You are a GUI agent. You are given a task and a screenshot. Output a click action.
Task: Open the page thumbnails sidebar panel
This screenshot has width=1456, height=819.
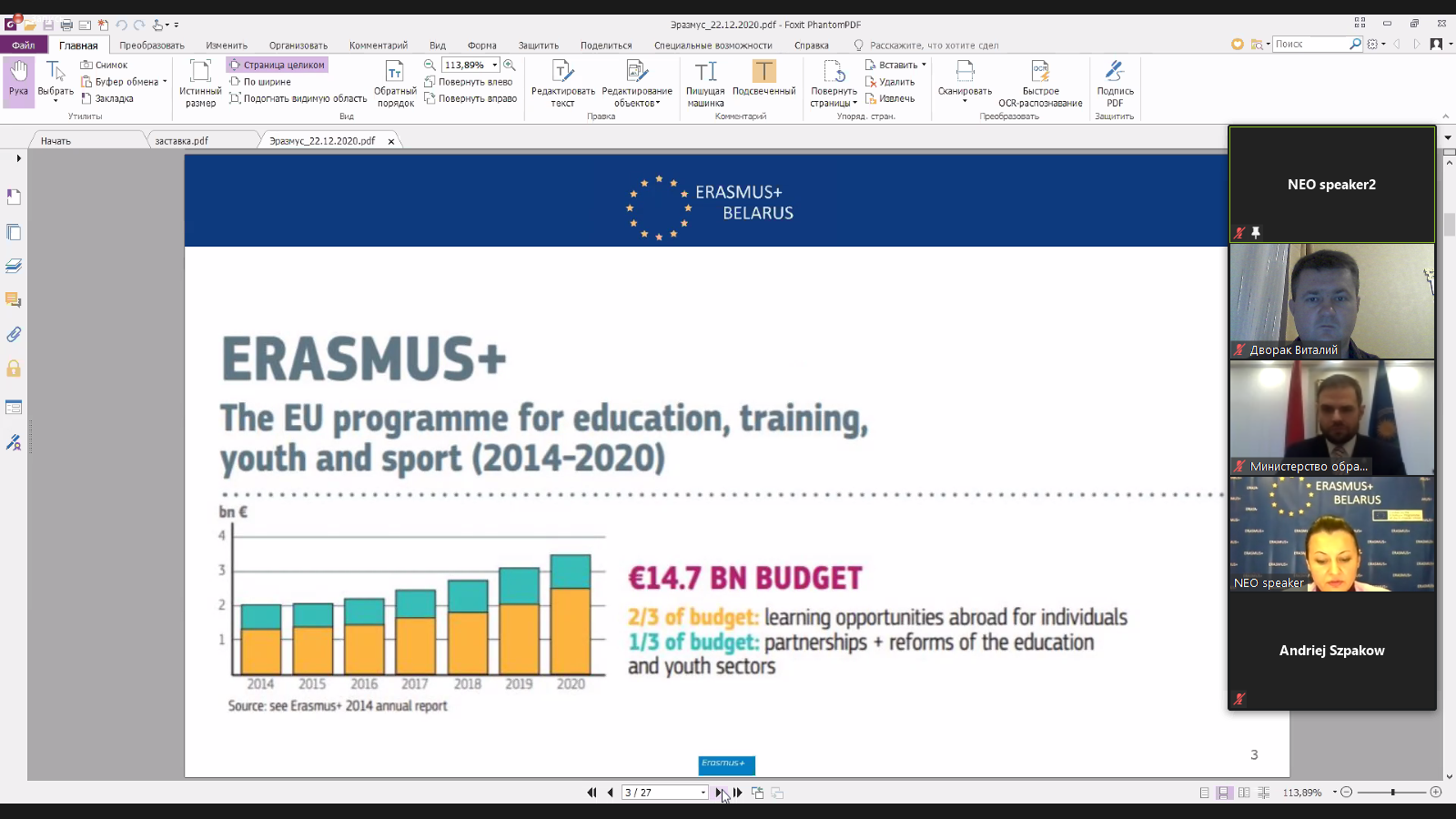pyautogui.click(x=14, y=232)
